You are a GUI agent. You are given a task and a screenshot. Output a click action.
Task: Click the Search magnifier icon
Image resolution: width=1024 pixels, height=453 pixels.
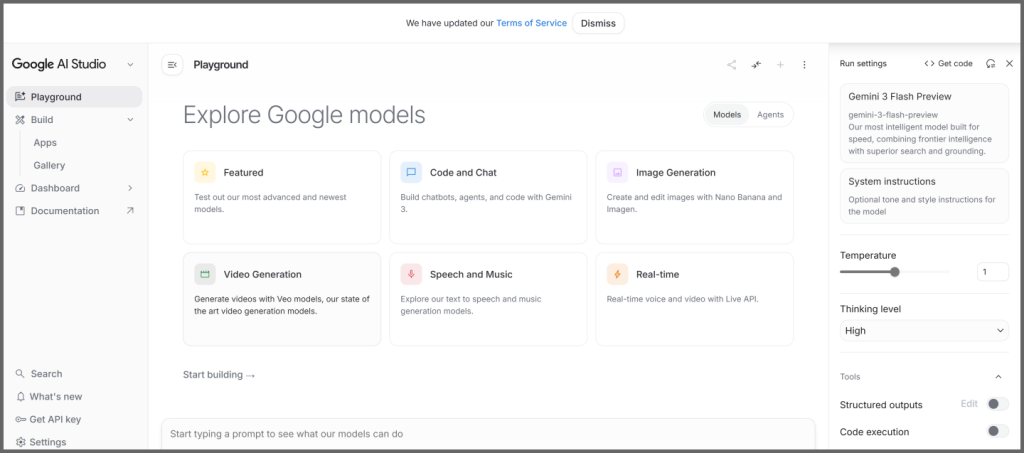point(20,373)
